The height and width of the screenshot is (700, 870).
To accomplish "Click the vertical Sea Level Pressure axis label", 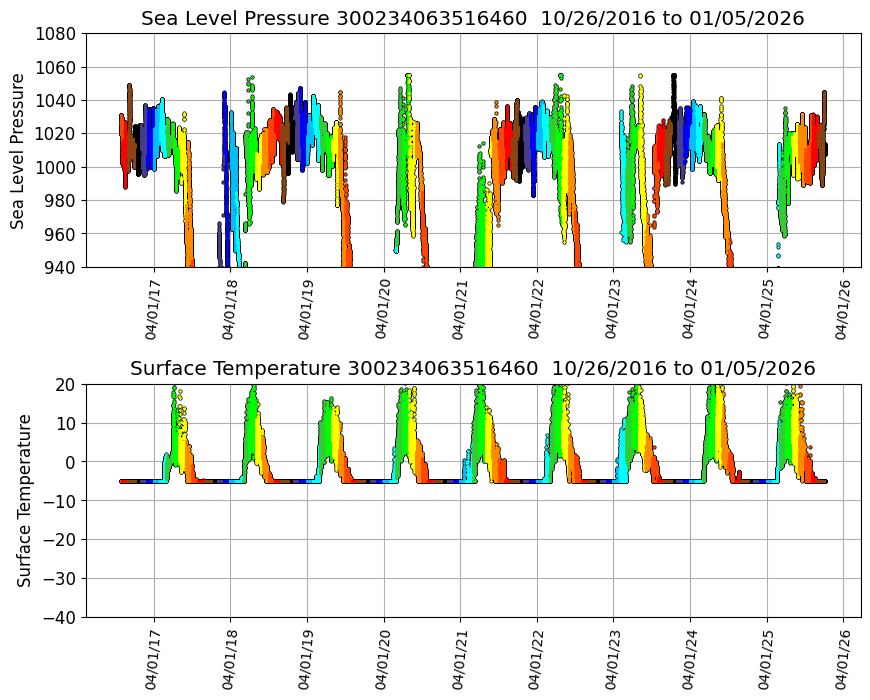I will coord(19,150).
